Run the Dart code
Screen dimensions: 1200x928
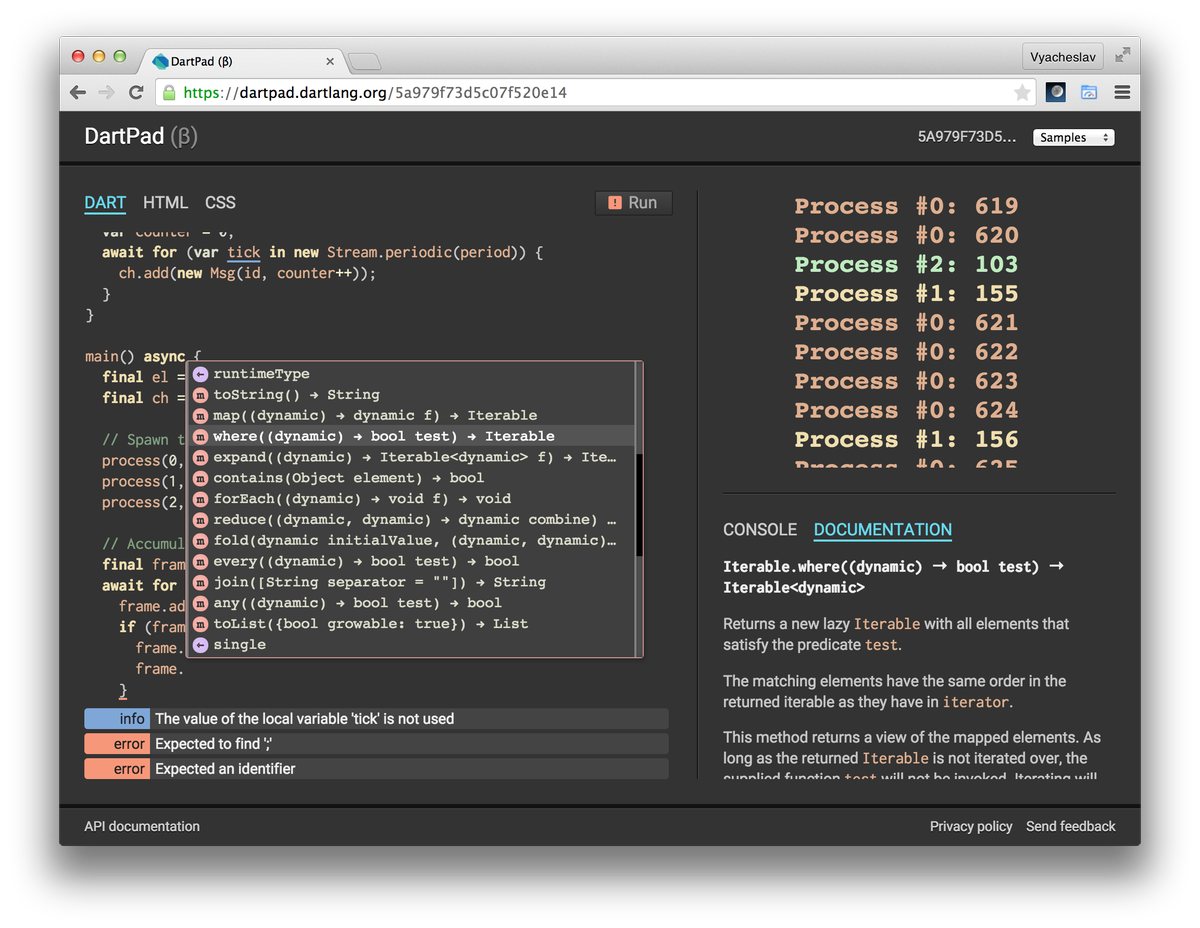point(634,203)
